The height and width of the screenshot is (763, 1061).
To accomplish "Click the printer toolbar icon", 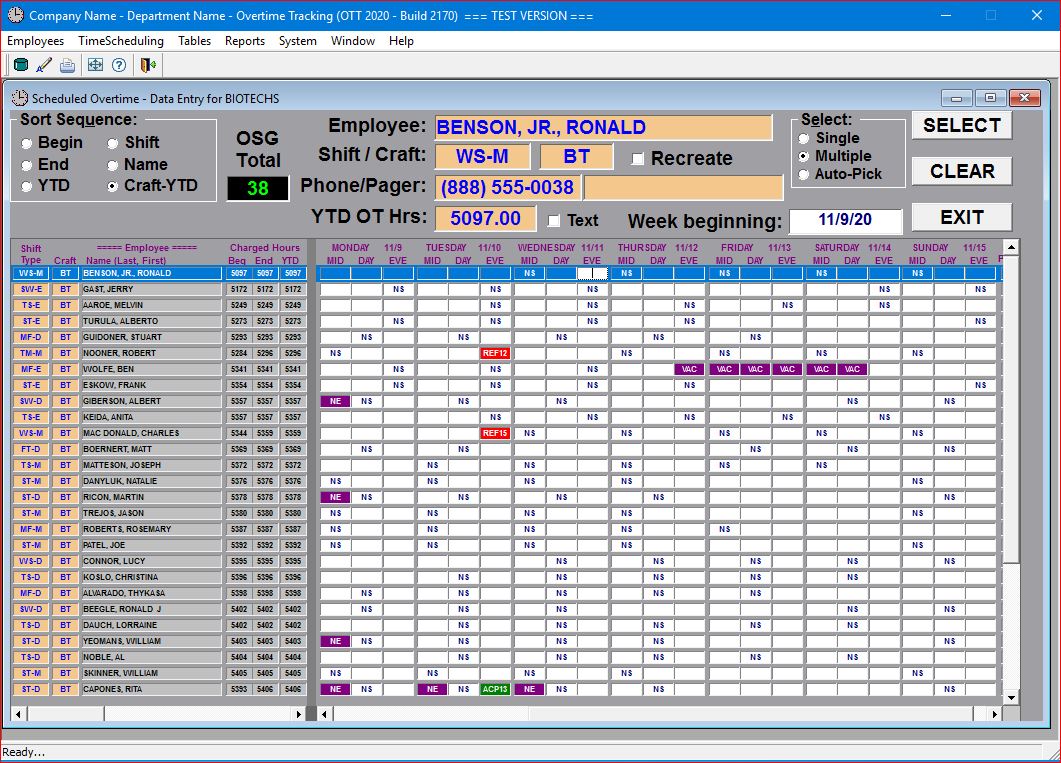I will point(67,66).
